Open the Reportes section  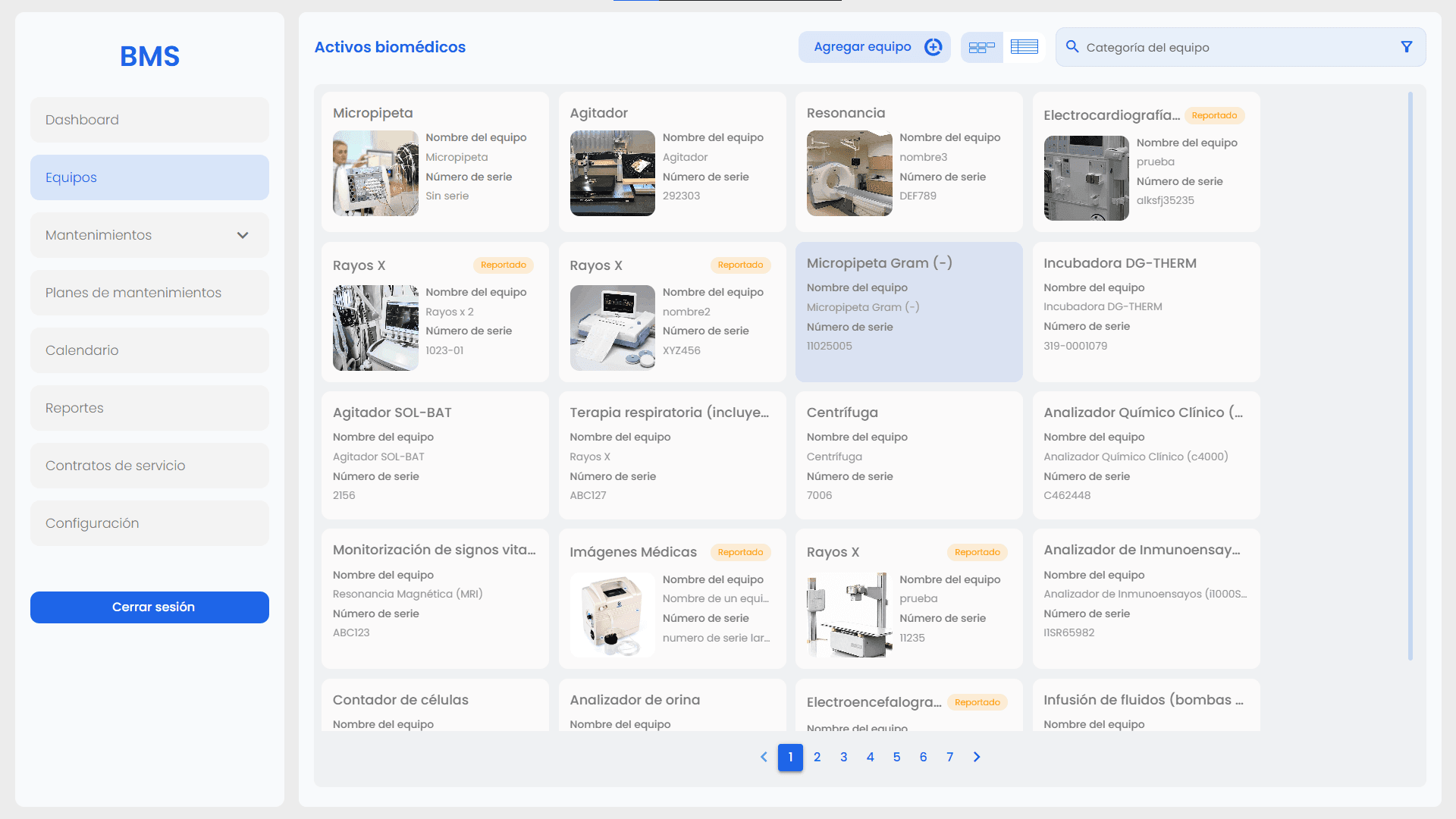(149, 408)
